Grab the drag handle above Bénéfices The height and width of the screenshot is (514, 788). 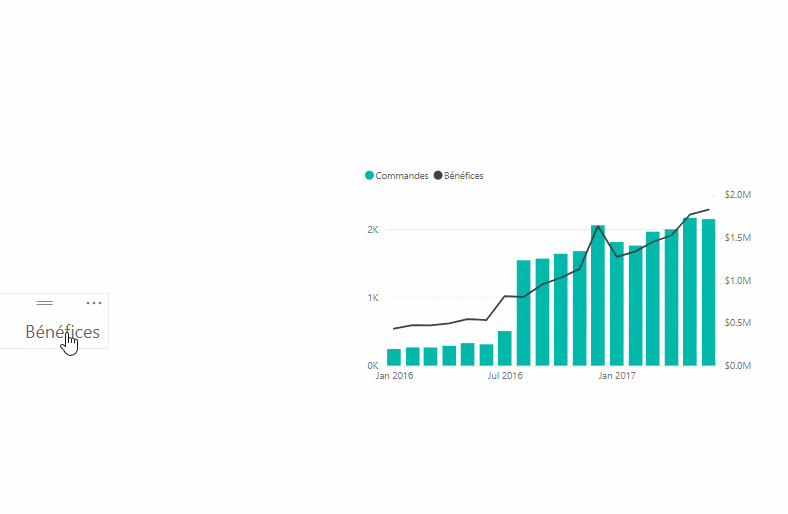click(45, 303)
